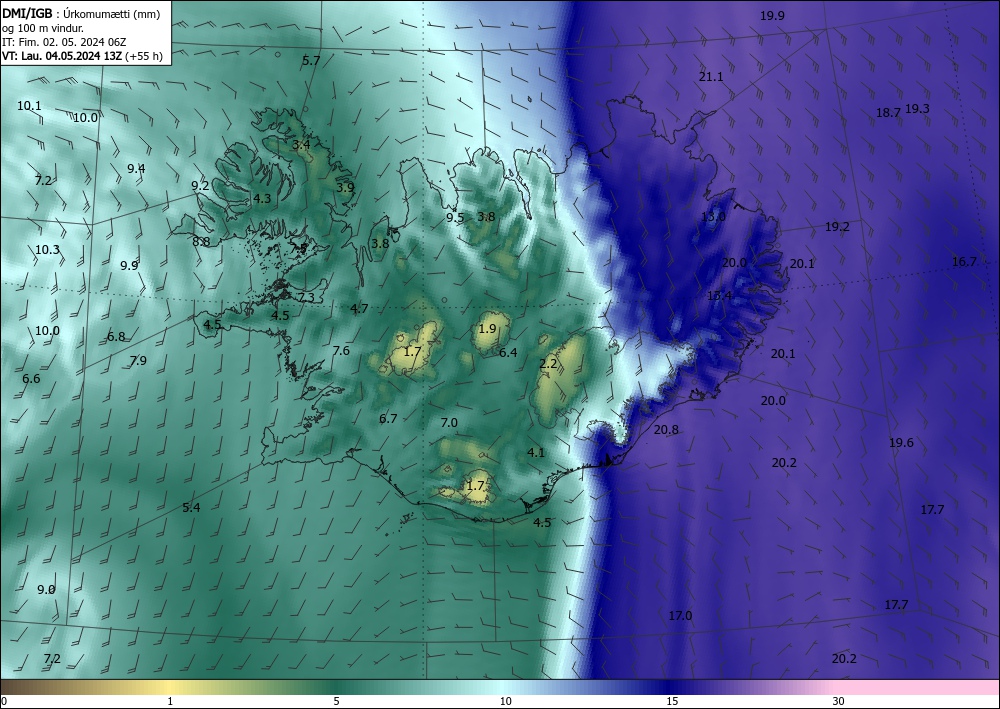The width and height of the screenshot is (1000, 709).
Task: Click the 'og 100 m vindur.' subtitle
Action: (43, 28)
